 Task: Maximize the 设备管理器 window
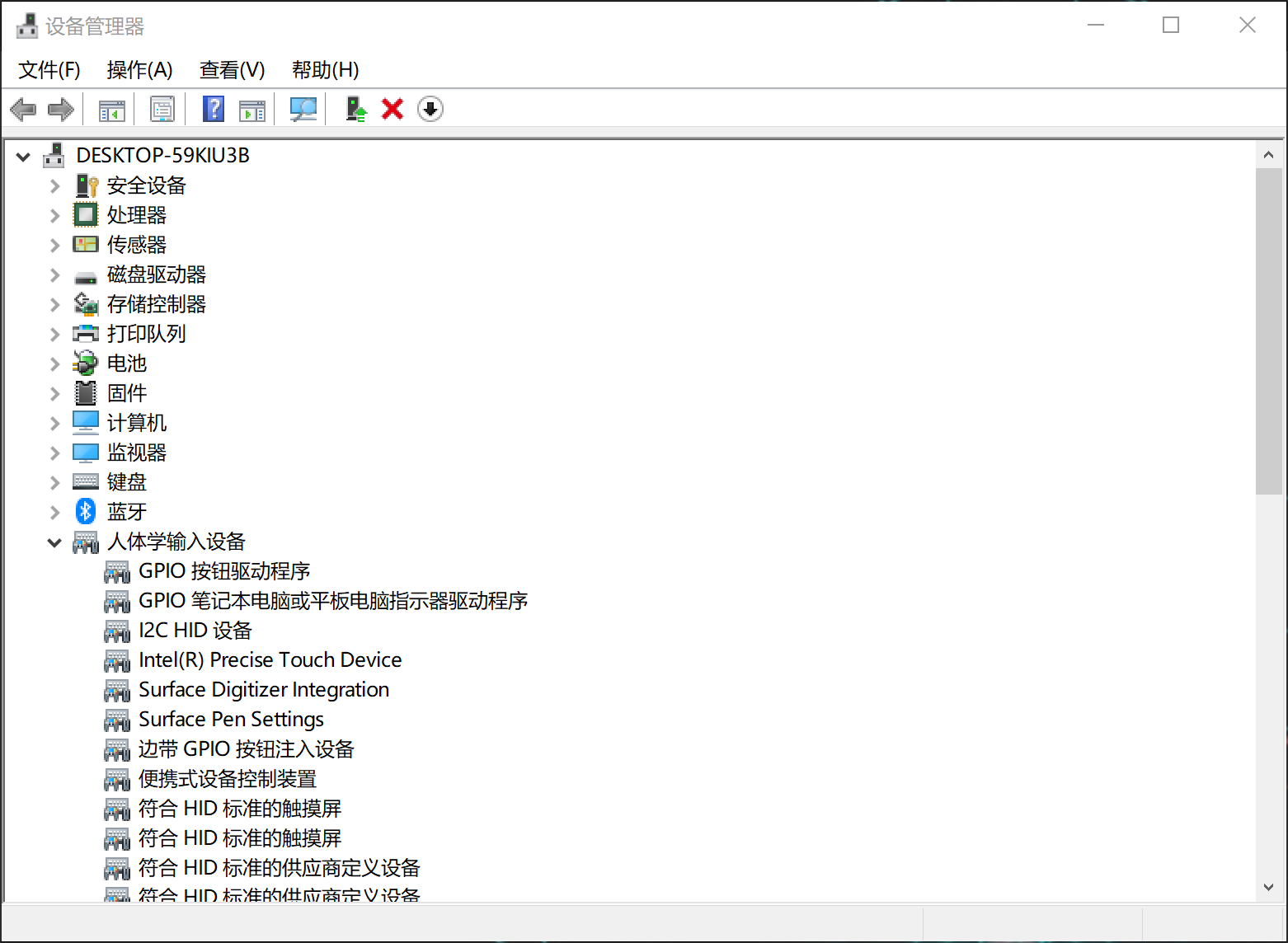pos(1171,25)
